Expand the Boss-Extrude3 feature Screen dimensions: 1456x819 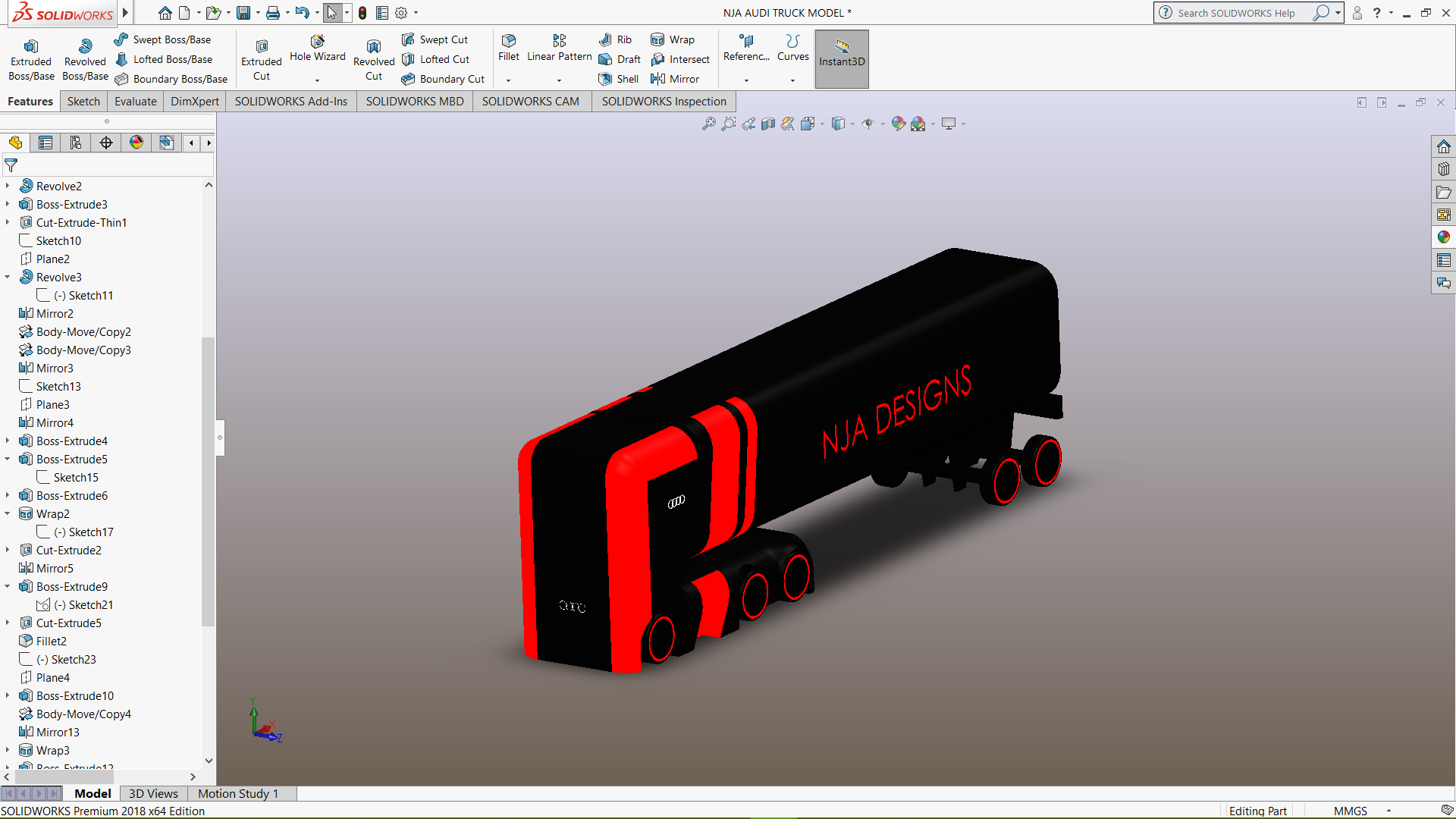[x=8, y=204]
